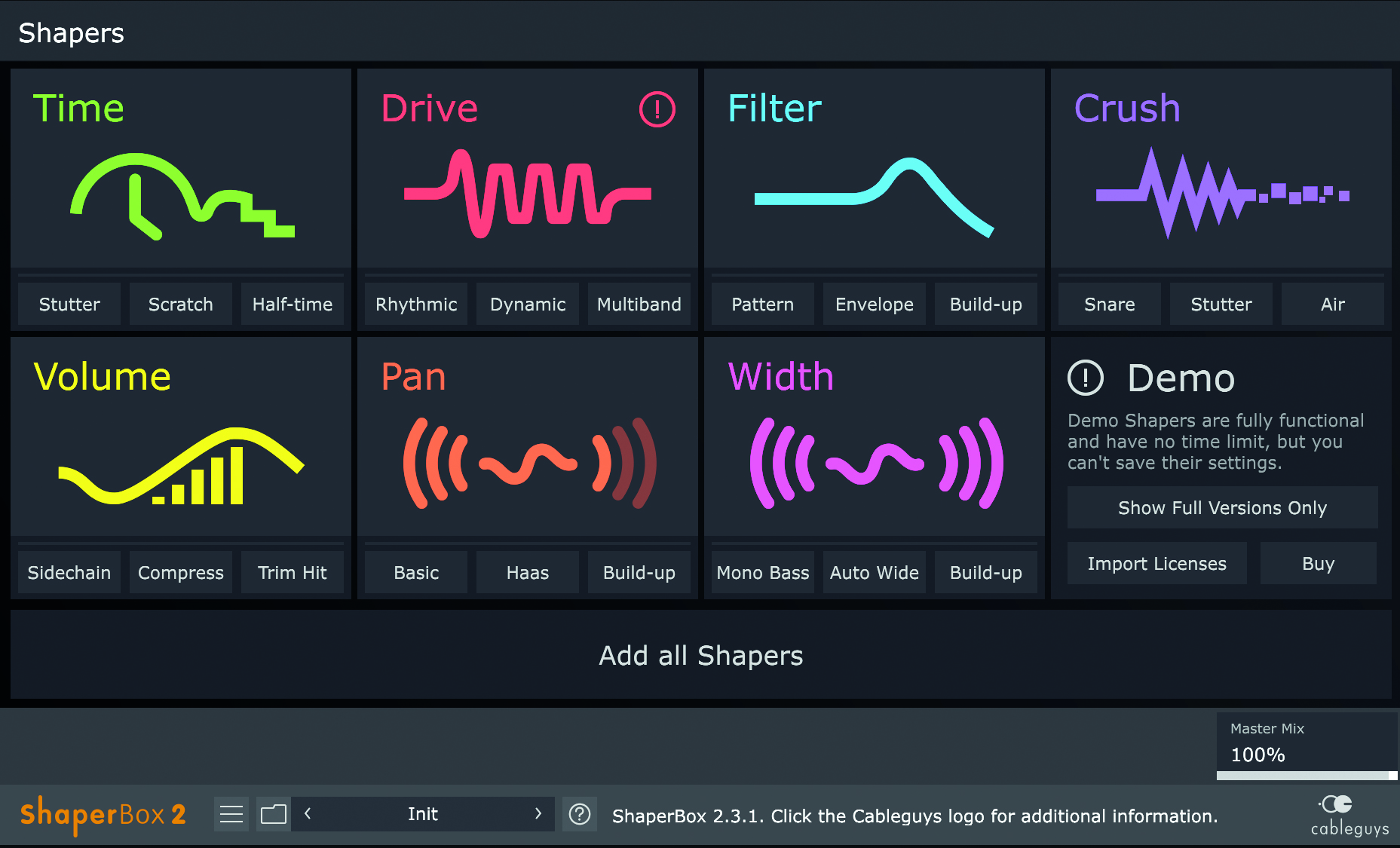This screenshot has height=848, width=1400.
Task: Add the Filter shaper curve icon
Action: point(875,197)
